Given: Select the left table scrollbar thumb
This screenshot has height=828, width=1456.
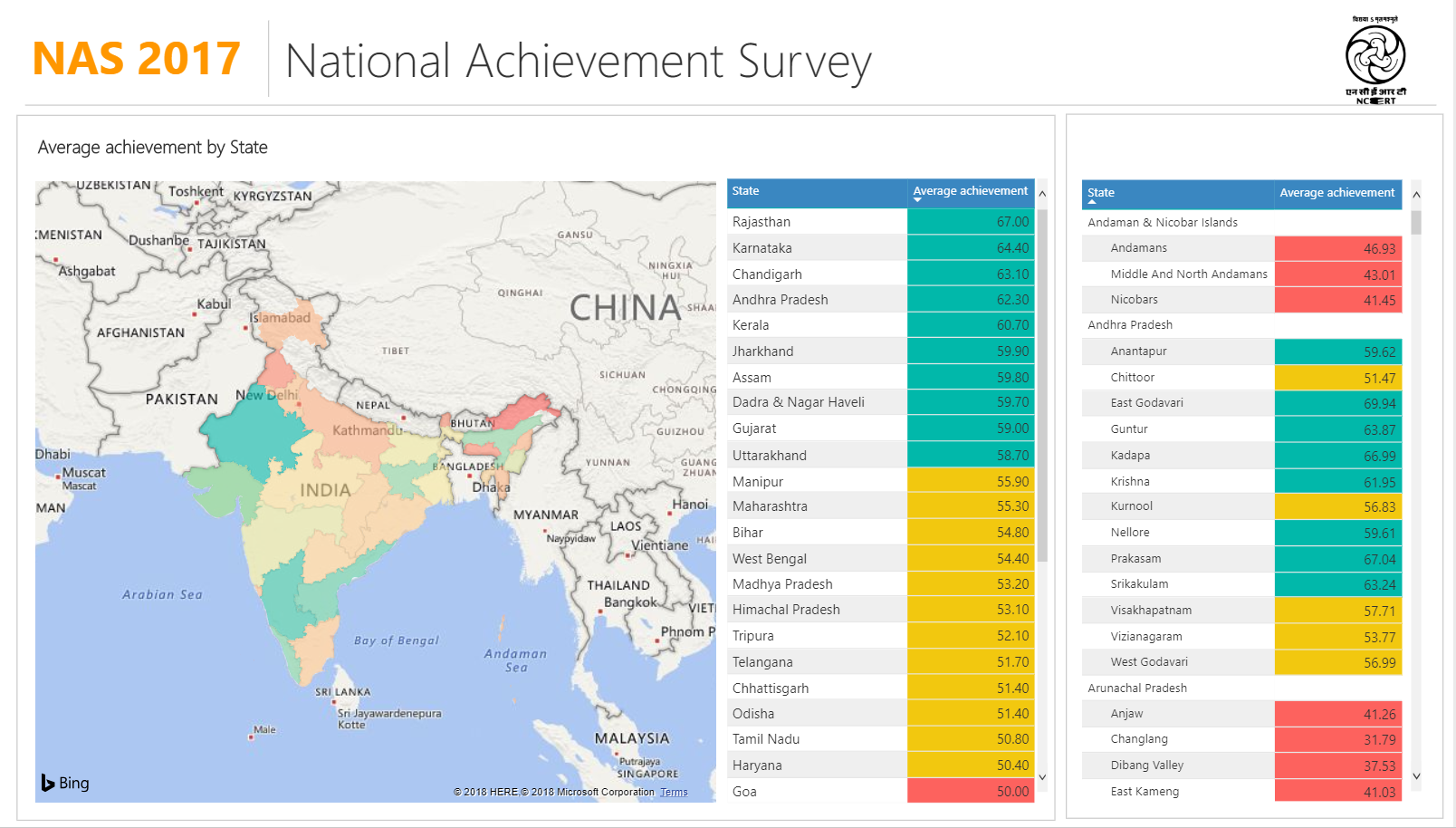Looking at the screenshot, I should (1042, 386).
